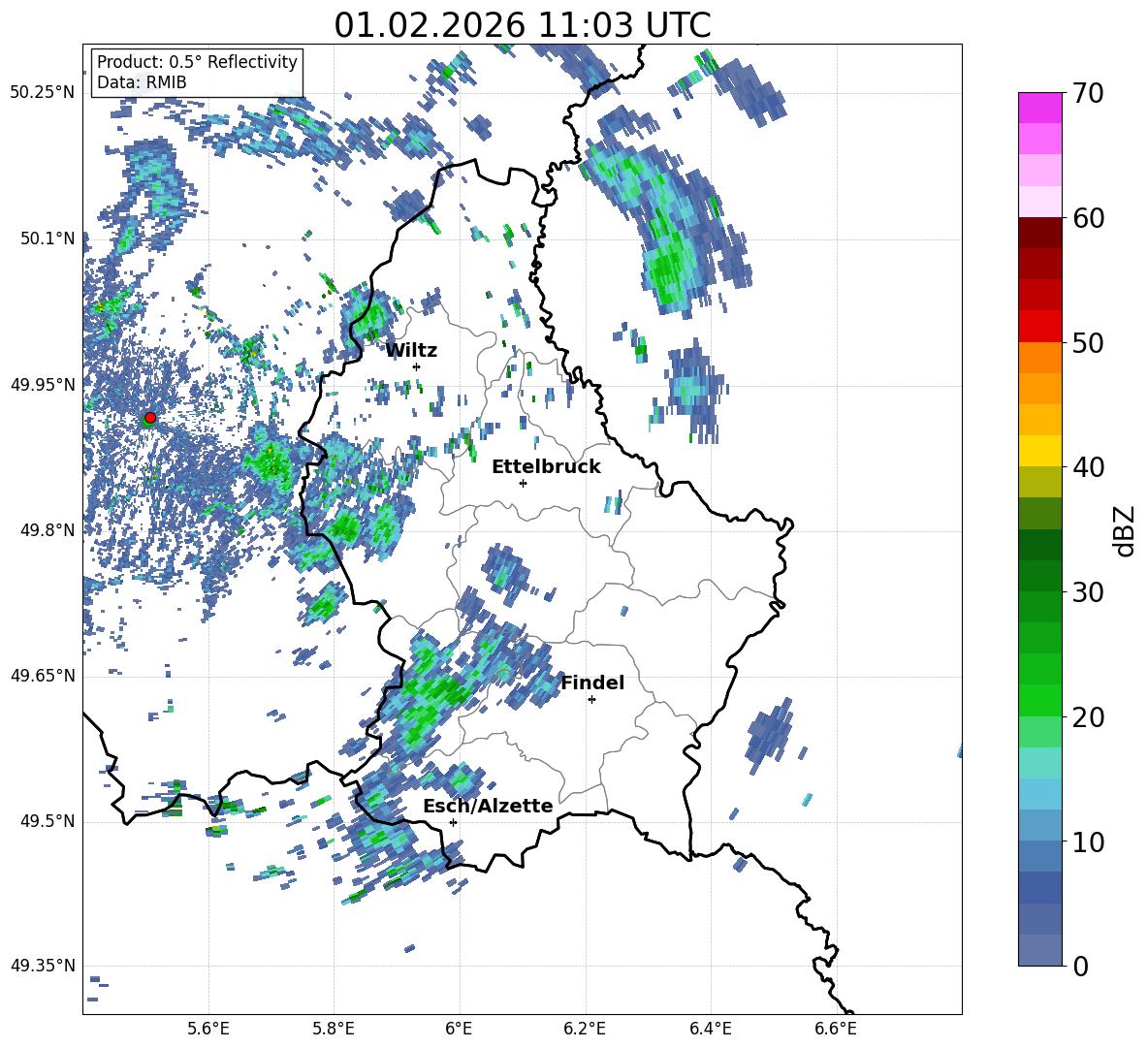Click the Esch/Alzette city label
This screenshot has height=1048, width=1148.
click(488, 806)
